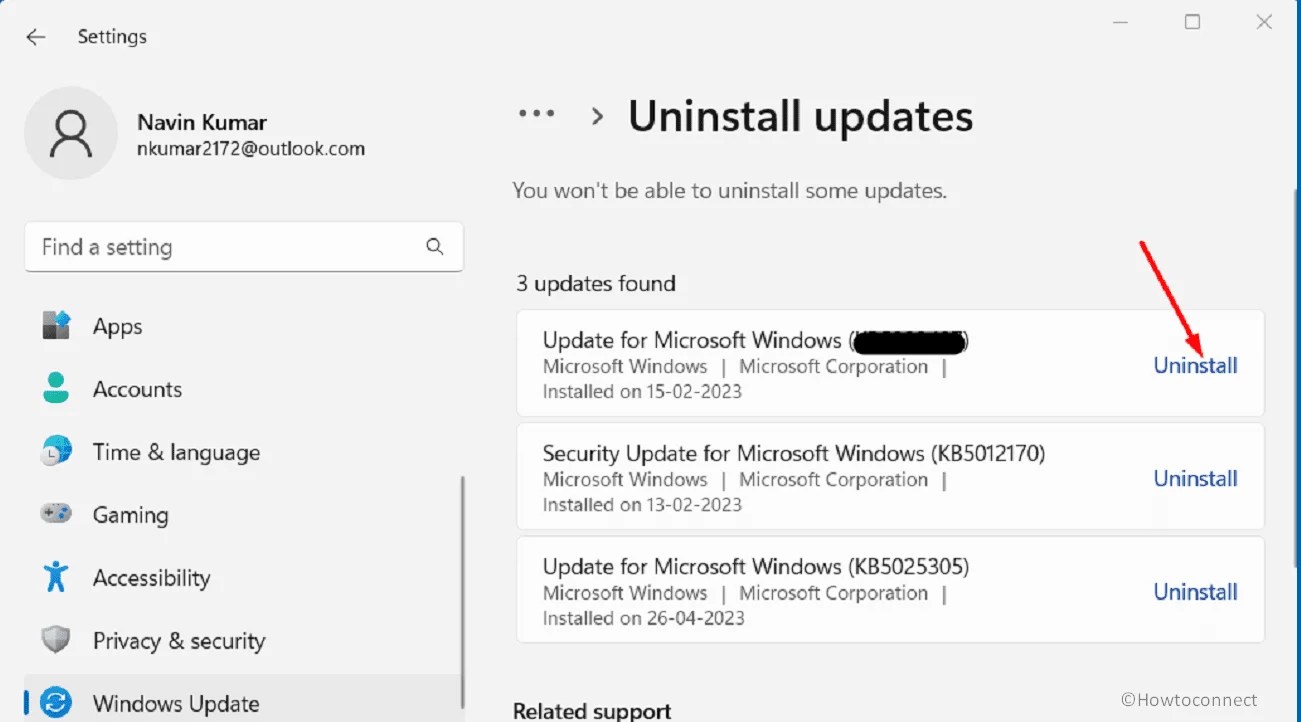Click the back arrow to leave Uninstall updates

point(35,36)
